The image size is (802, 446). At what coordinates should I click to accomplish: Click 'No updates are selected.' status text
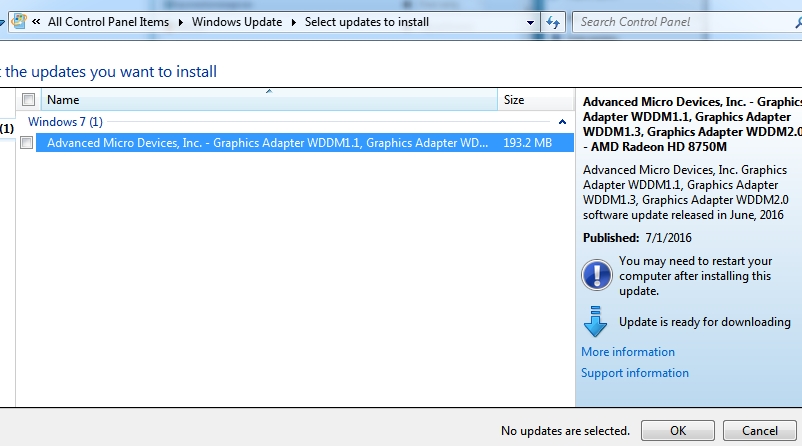(x=565, y=431)
